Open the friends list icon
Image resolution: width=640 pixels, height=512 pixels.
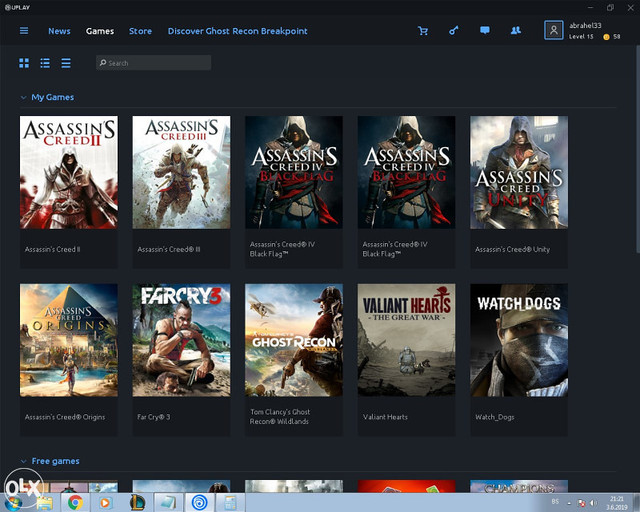click(x=516, y=30)
